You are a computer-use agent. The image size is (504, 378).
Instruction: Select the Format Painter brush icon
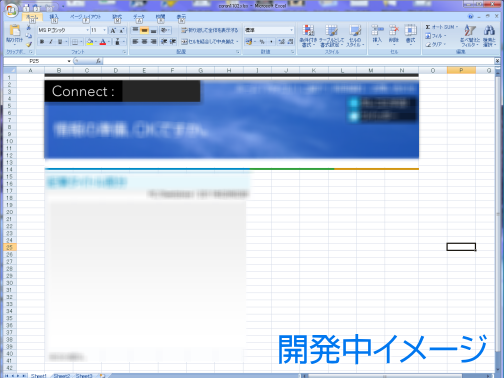pyautogui.click(x=29, y=44)
